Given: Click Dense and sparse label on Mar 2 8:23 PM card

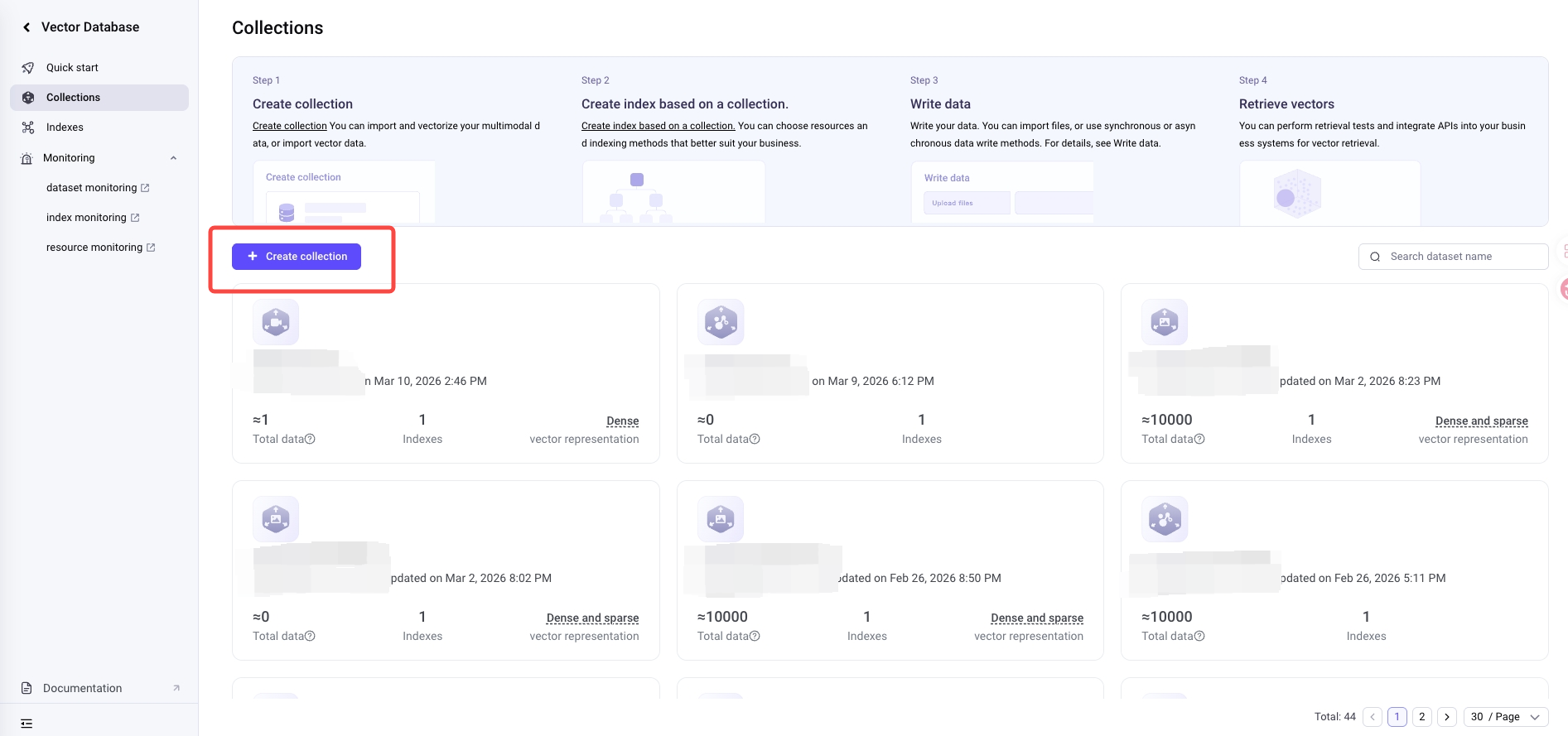Looking at the screenshot, I should pos(1481,421).
